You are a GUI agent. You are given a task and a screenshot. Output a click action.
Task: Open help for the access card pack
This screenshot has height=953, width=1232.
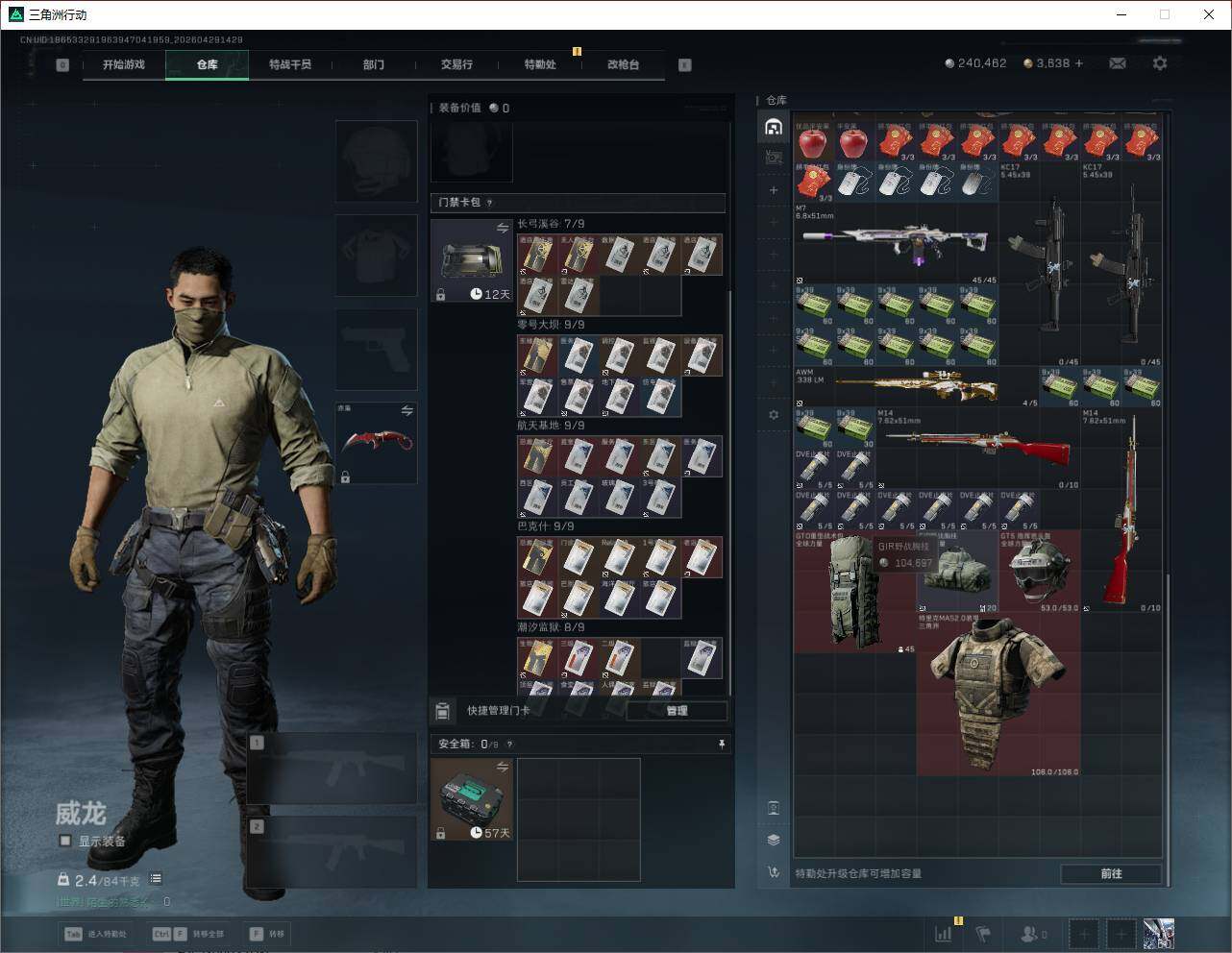coord(490,203)
